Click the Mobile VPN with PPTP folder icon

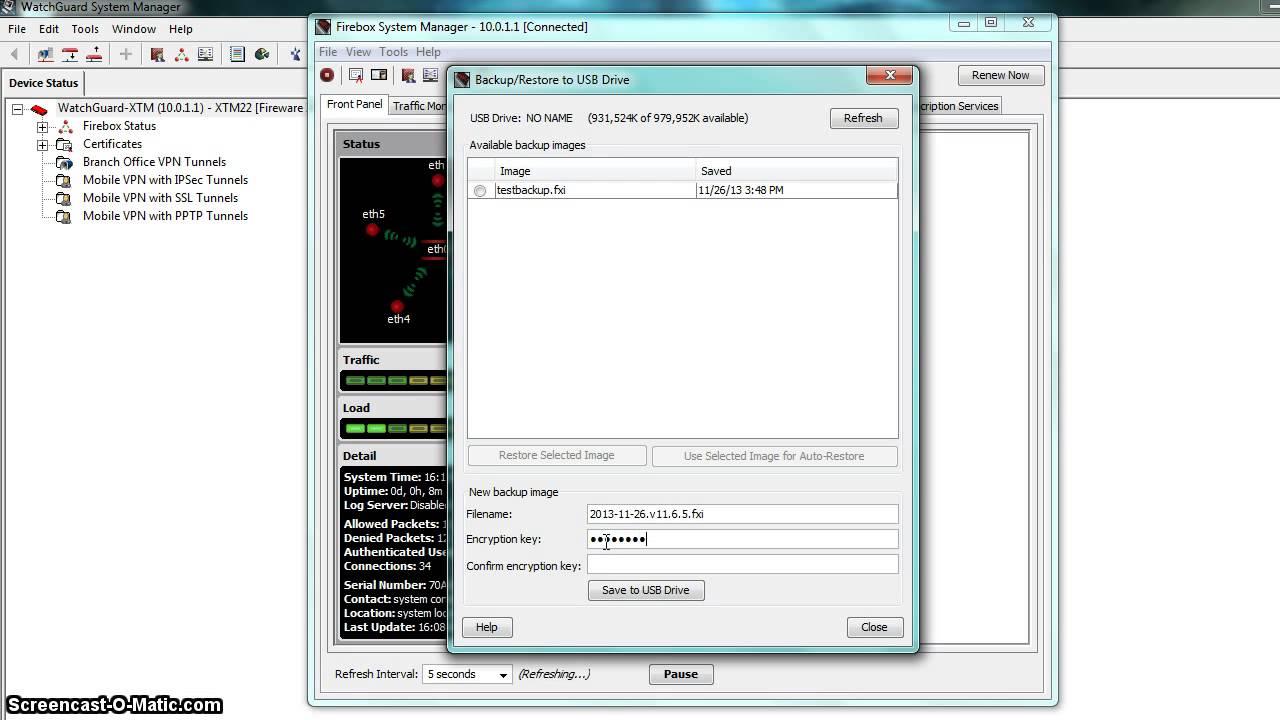pos(64,216)
